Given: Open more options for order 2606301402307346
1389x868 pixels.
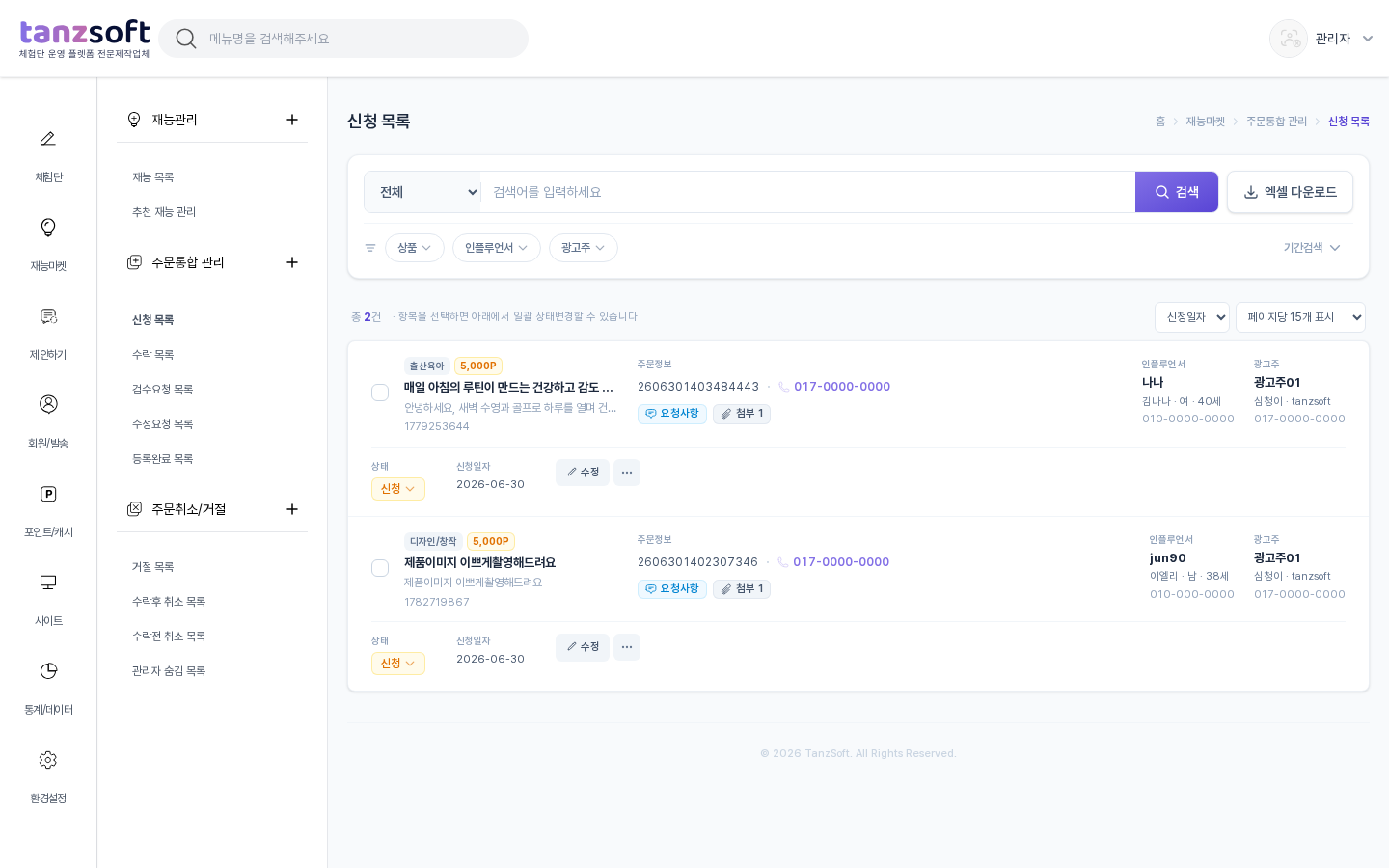Looking at the screenshot, I should pos(627,647).
